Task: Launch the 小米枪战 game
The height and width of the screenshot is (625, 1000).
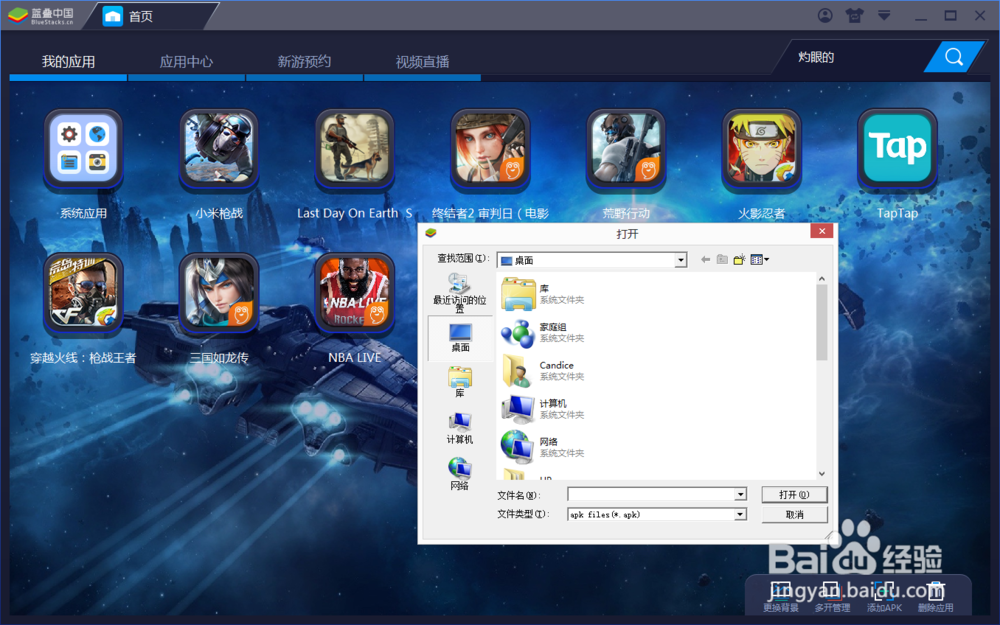Action: click(x=219, y=150)
